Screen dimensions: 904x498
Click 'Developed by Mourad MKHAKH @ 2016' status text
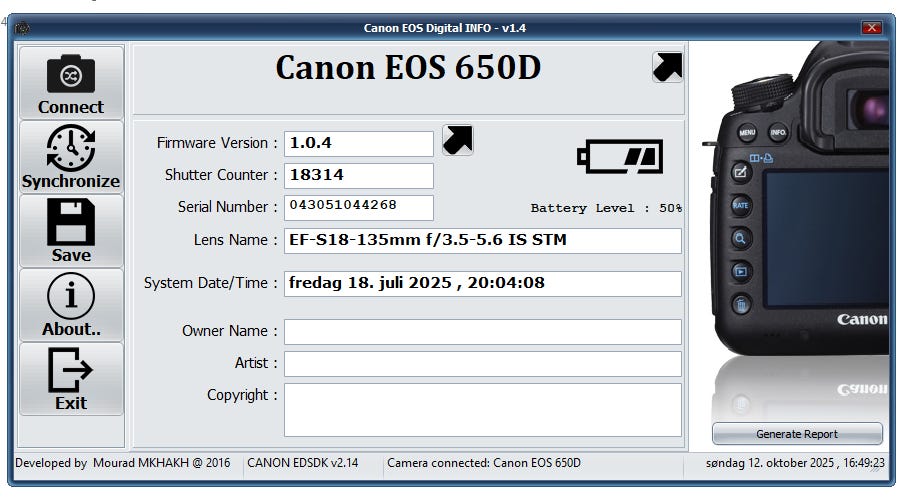click(x=122, y=463)
